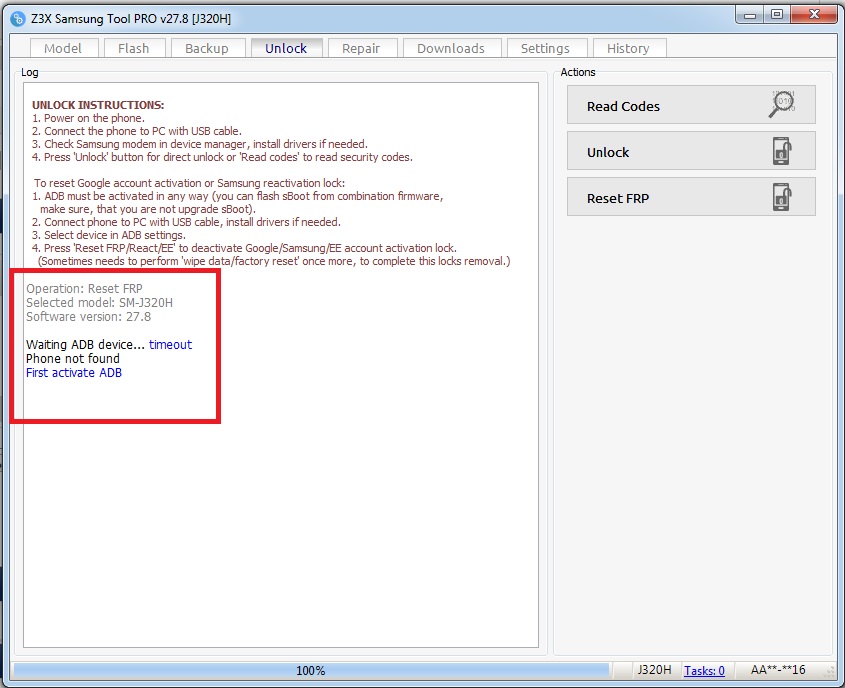This screenshot has width=845, height=688.
Task: Click the 'UNLOCK INSTRUCTIONS:' heading
Action: click(x=98, y=105)
